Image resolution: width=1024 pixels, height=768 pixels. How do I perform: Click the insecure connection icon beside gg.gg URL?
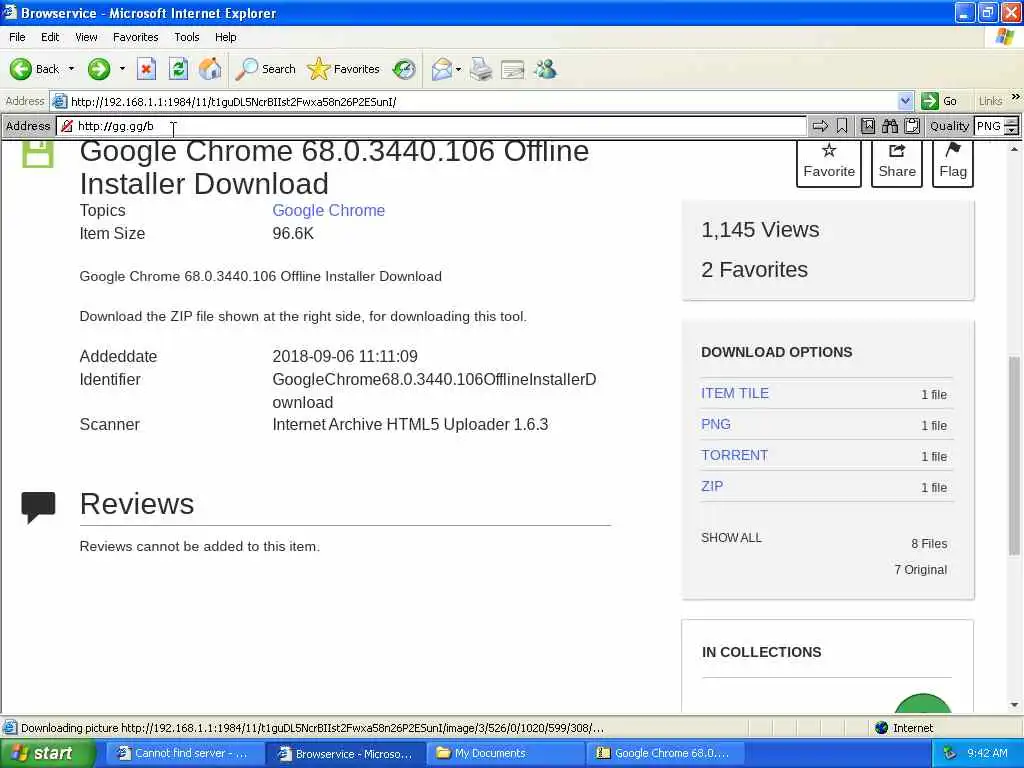tap(67, 126)
